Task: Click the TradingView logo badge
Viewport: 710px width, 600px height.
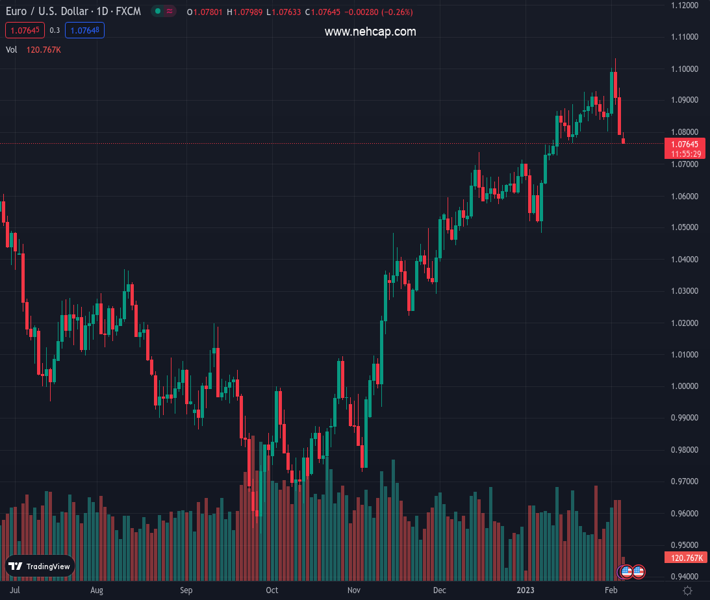Action: pos(40,566)
